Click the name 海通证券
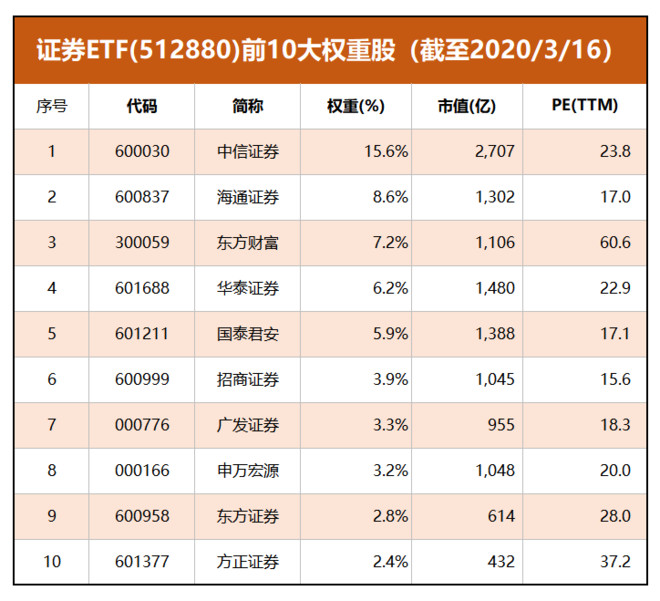 [248, 197]
